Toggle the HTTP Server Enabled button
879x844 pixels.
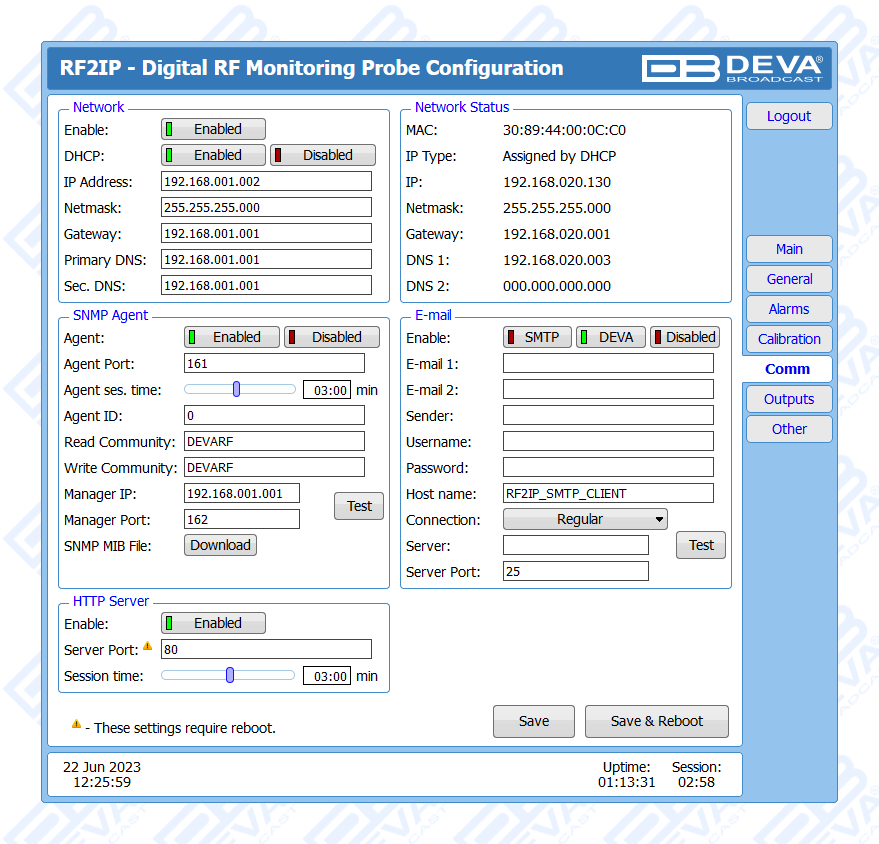click(214, 623)
